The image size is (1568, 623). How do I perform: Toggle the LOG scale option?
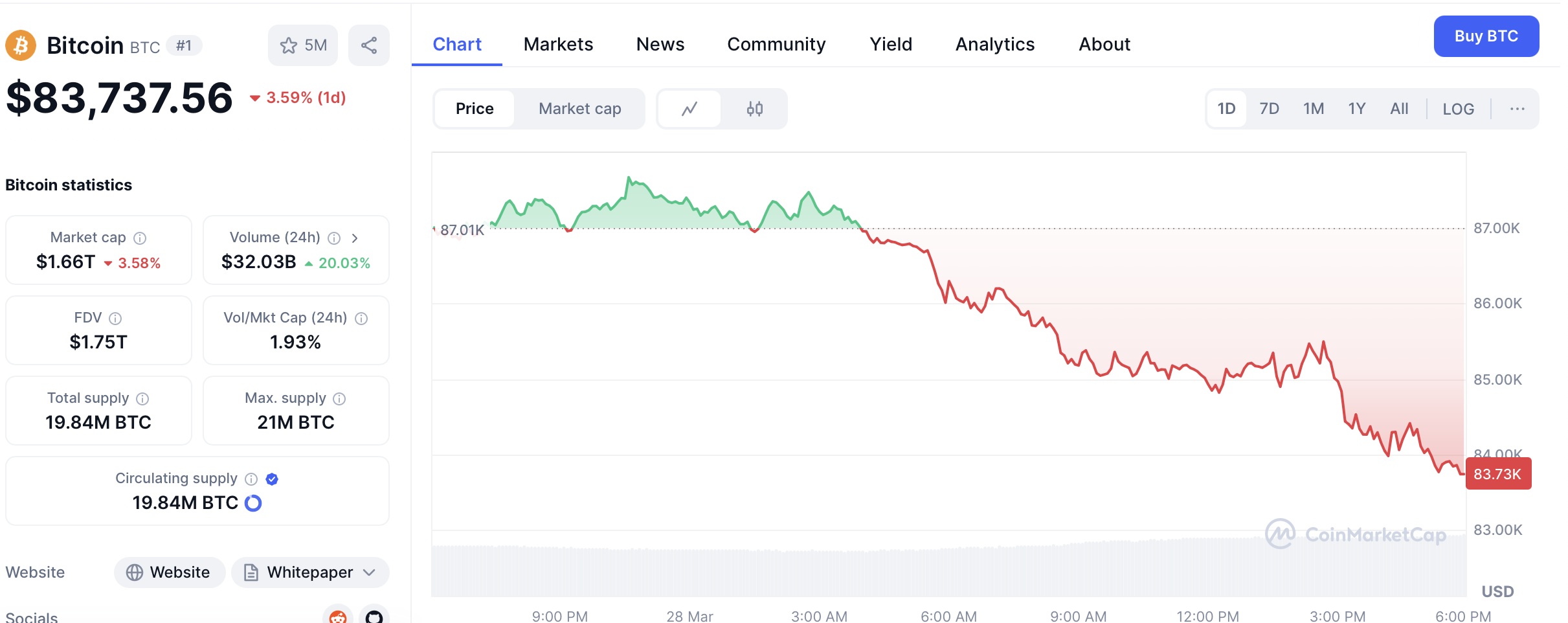[x=1458, y=109]
